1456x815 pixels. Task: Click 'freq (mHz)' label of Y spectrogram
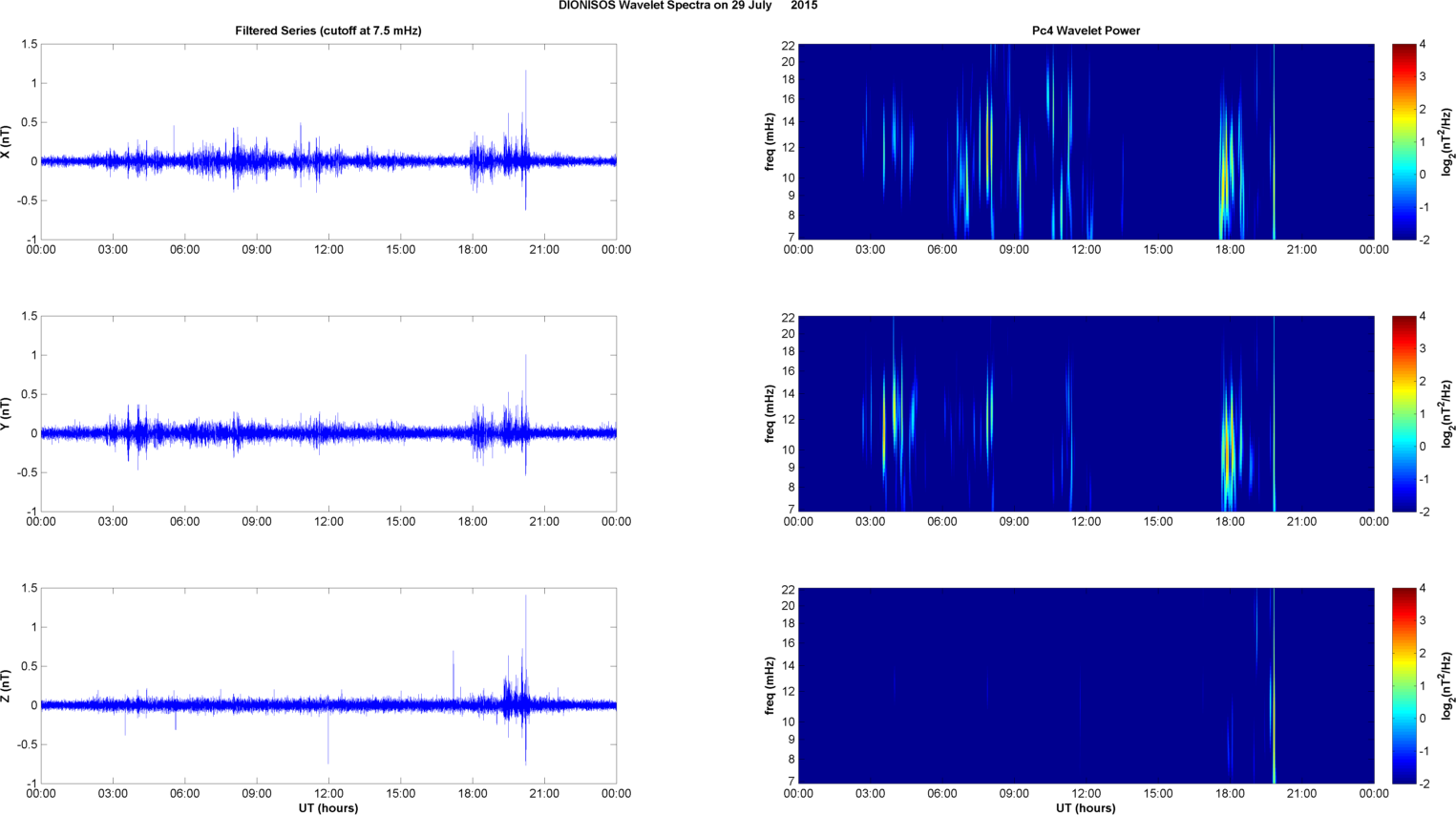pyautogui.click(x=770, y=413)
